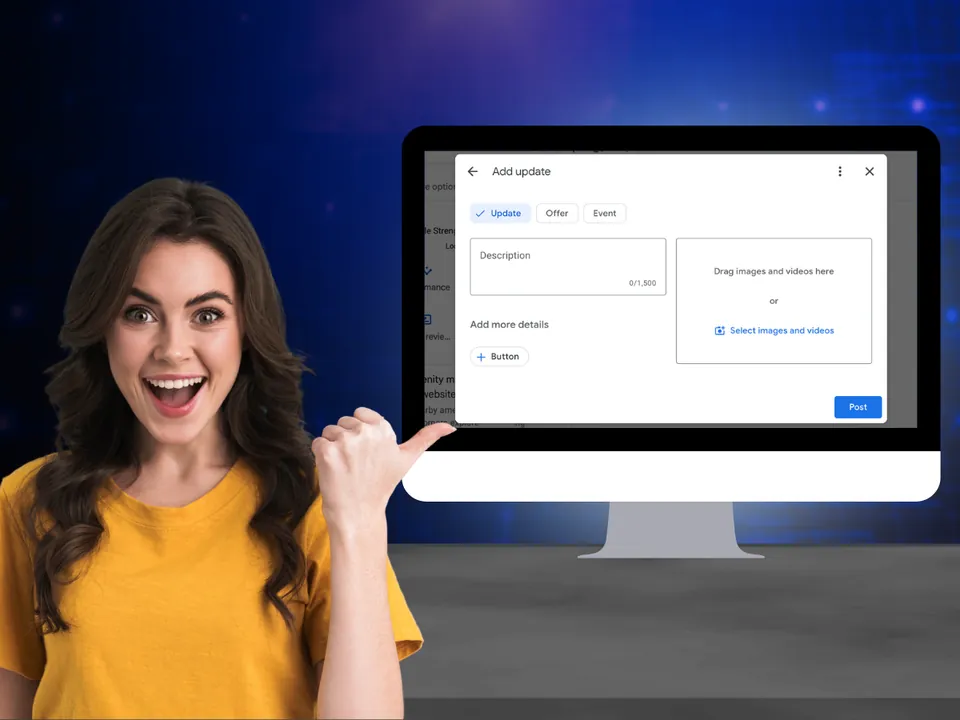Click the dimmed website text behind the dialog
The height and width of the screenshot is (720, 960).
(440, 394)
